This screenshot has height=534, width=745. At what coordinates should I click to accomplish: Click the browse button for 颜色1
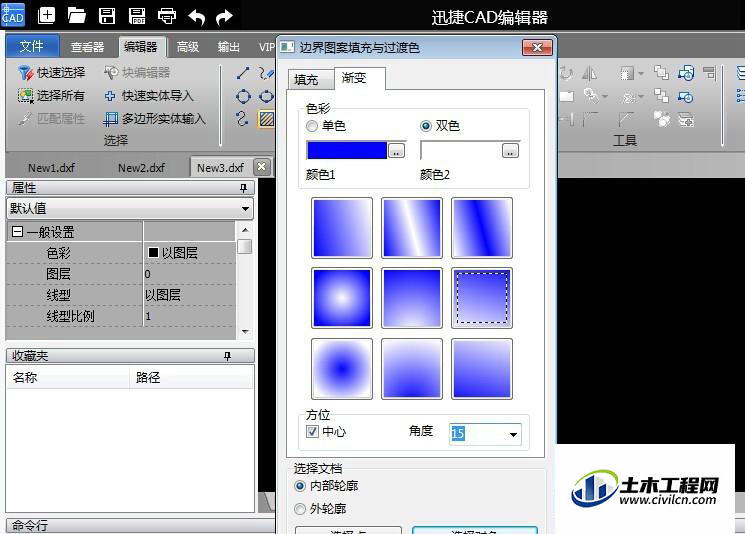click(x=396, y=151)
